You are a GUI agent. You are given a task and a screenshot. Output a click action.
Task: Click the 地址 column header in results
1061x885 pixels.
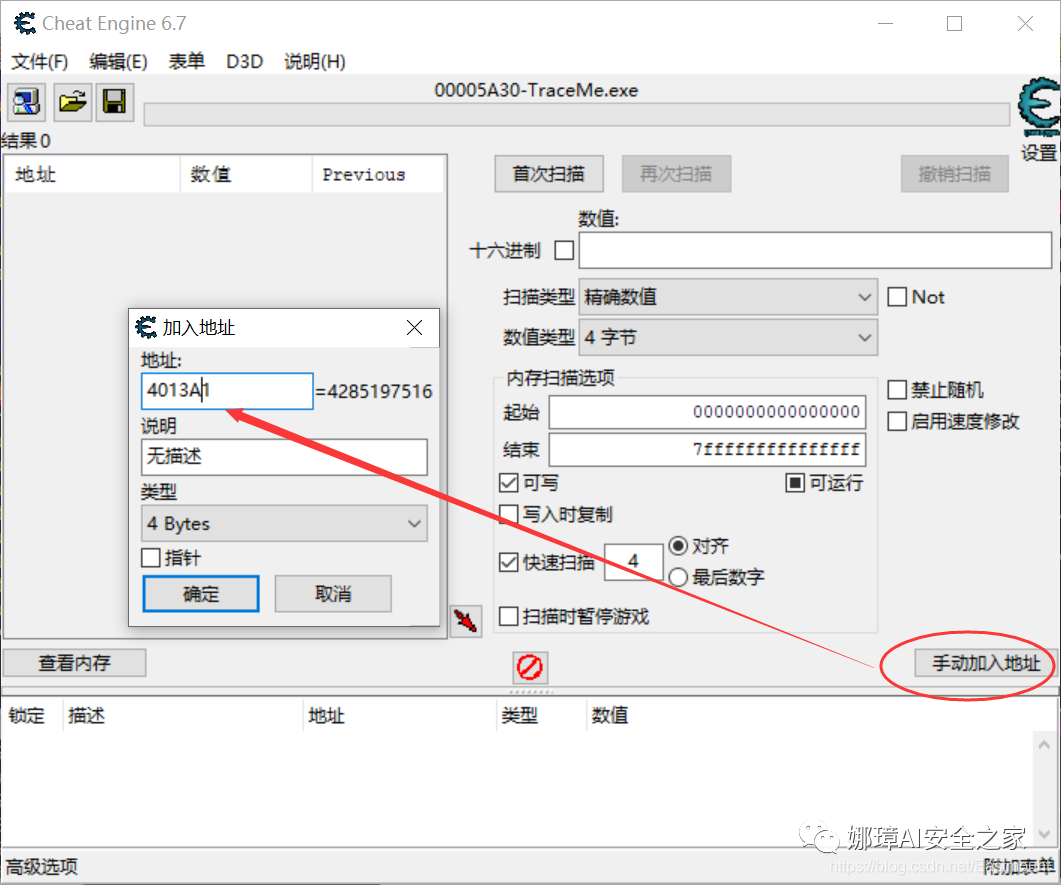92,175
